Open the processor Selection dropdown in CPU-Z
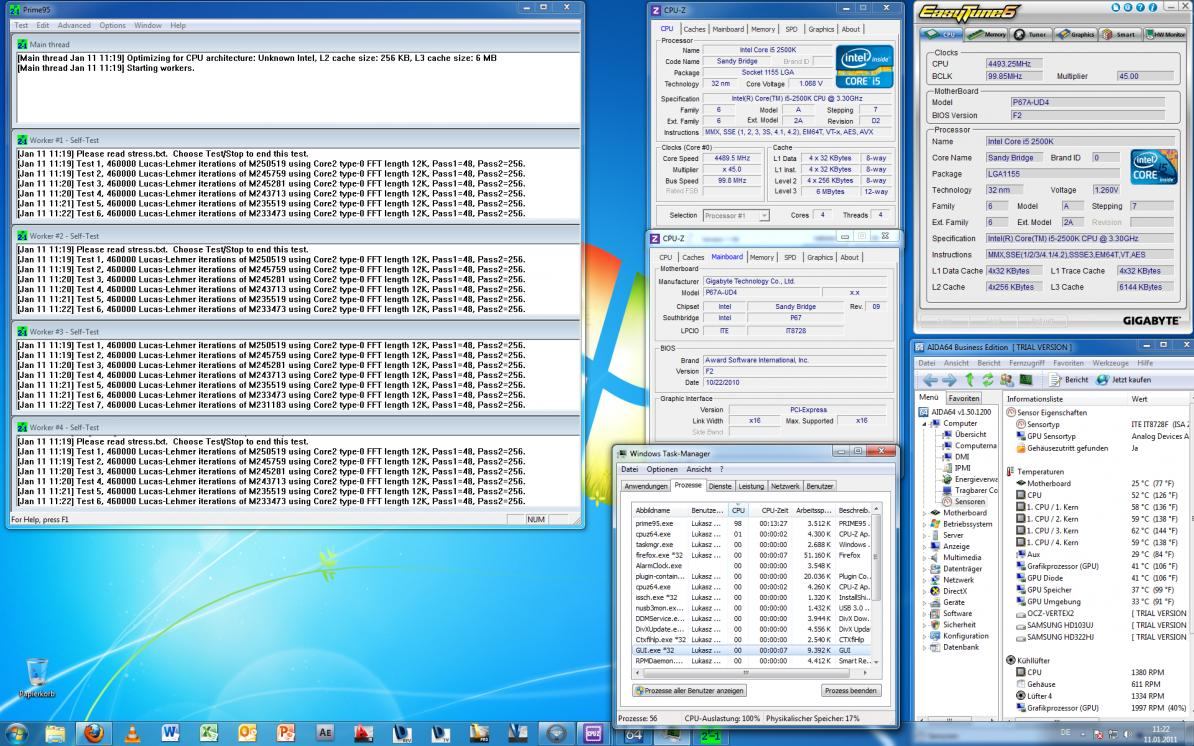The height and width of the screenshot is (746, 1194). [x=736, y=215]
